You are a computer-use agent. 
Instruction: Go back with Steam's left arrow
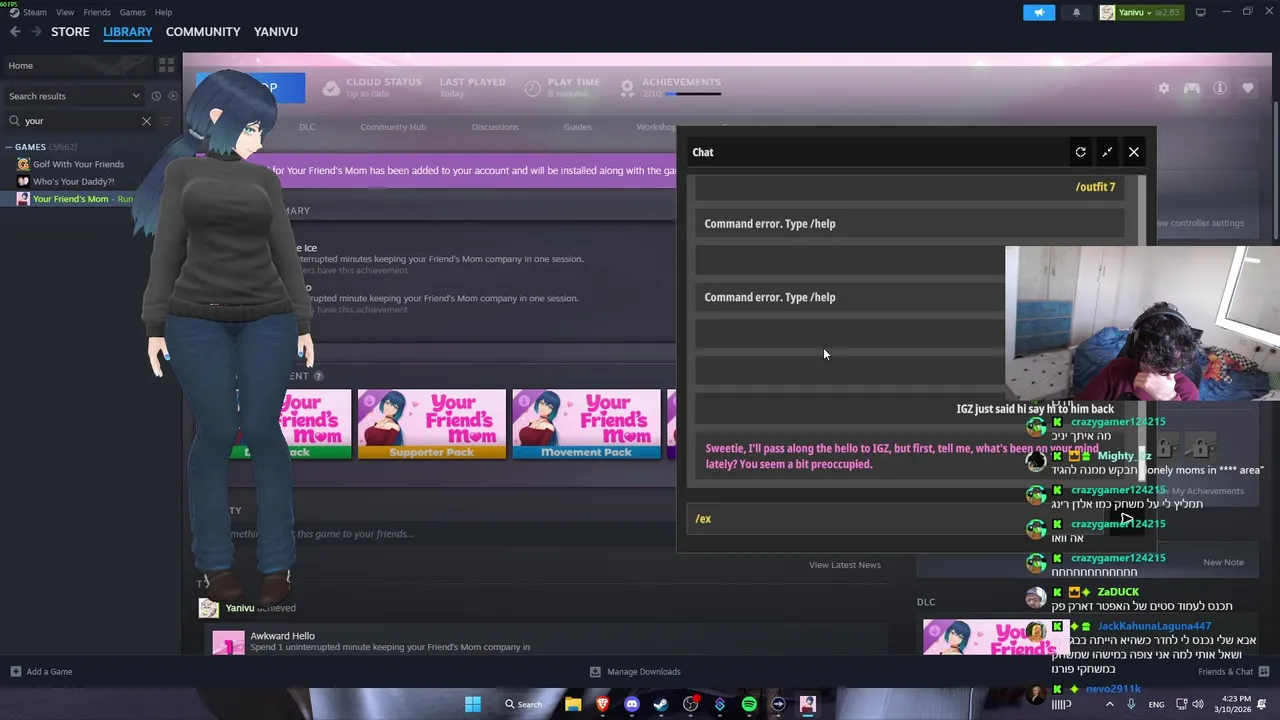pyautogui.click(x=15, y=32)
